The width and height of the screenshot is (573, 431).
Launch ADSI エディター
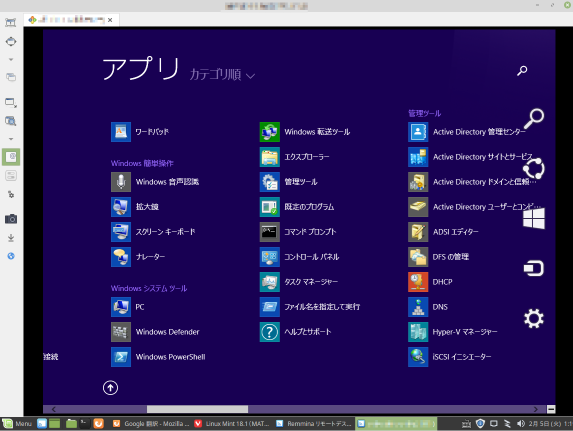[443, 232]
